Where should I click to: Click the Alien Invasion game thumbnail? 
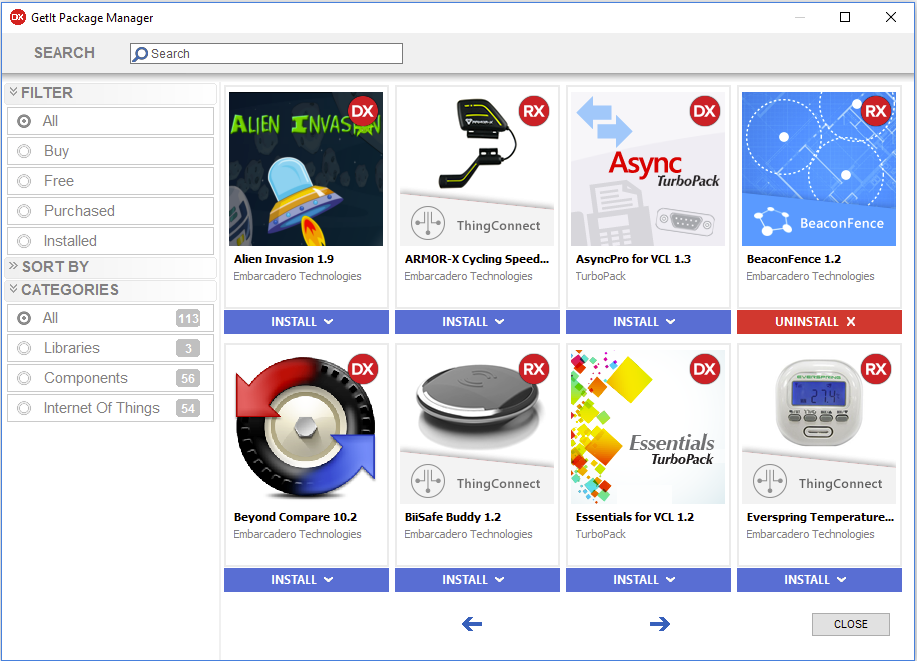click(x=306, y=168)
